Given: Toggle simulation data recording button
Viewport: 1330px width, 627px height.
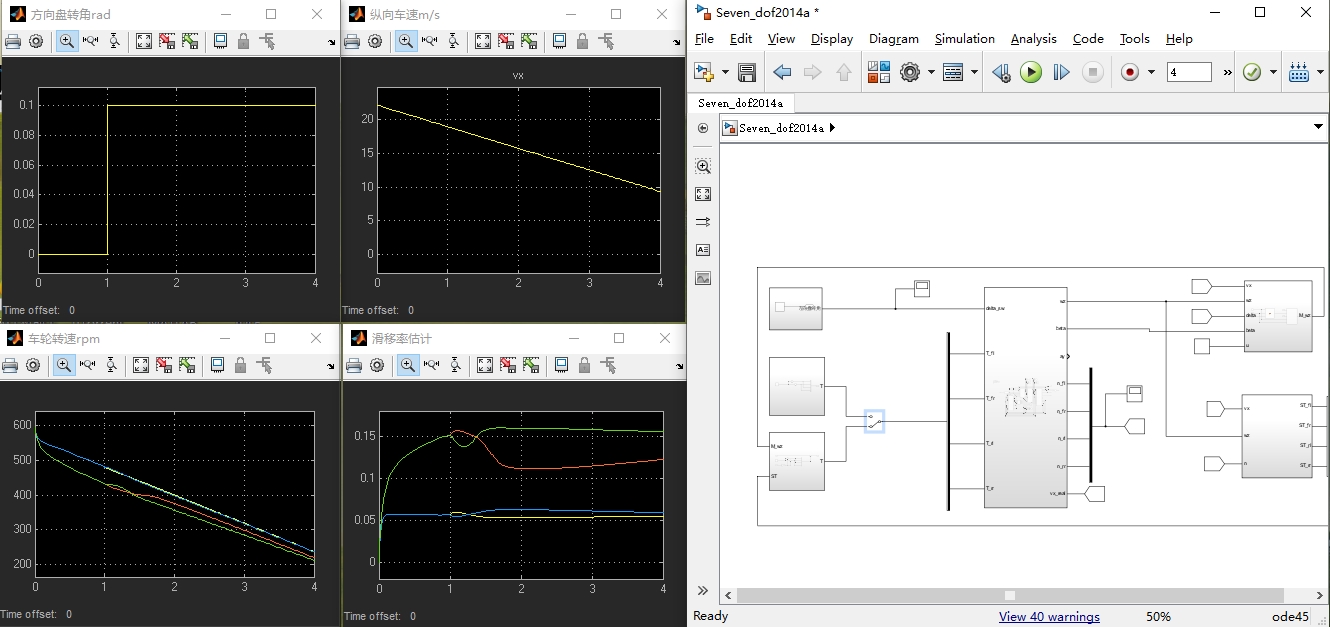Looking at the screenshot, I should coord(1130,72).
